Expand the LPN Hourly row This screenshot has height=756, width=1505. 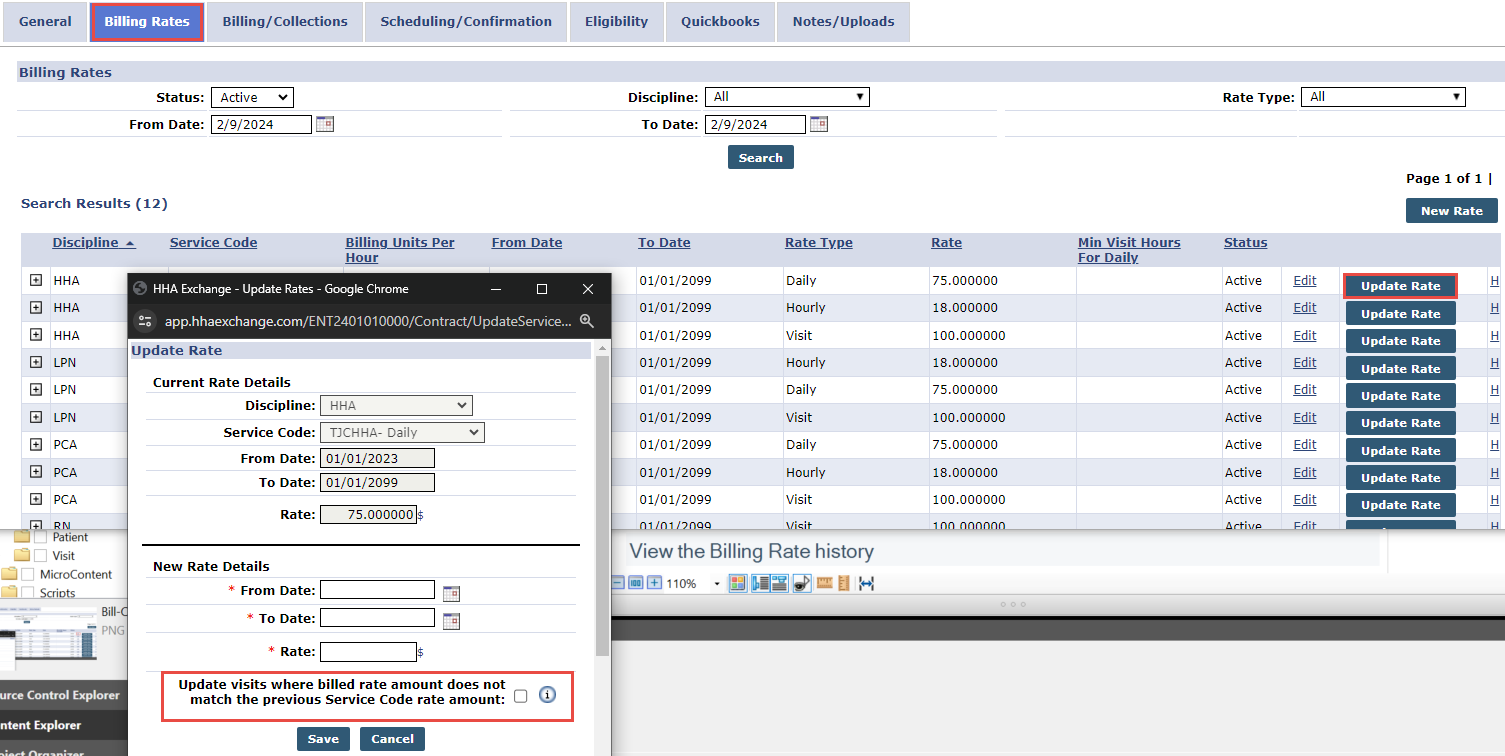36,362
